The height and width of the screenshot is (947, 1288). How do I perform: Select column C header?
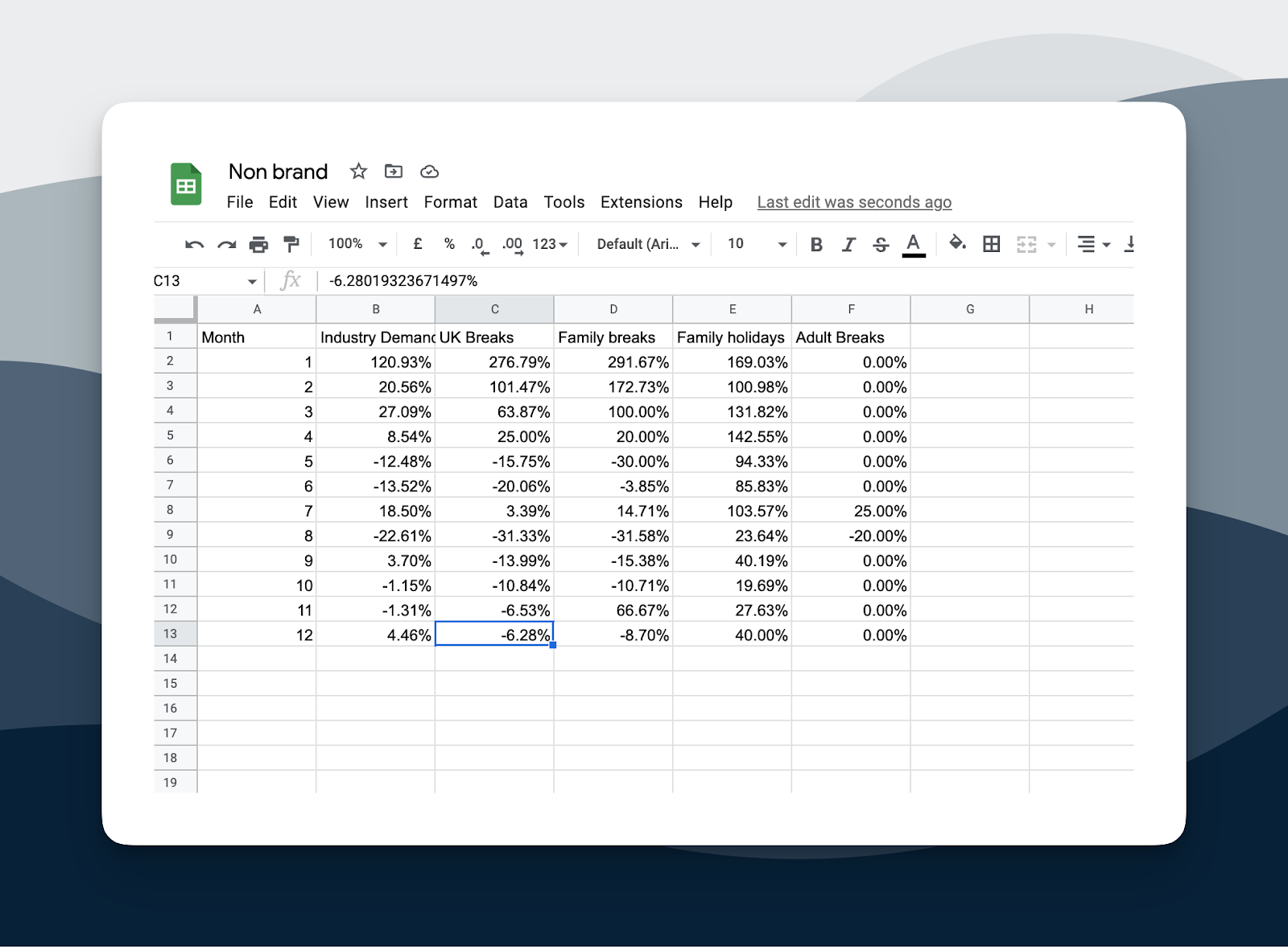point(495,309)
